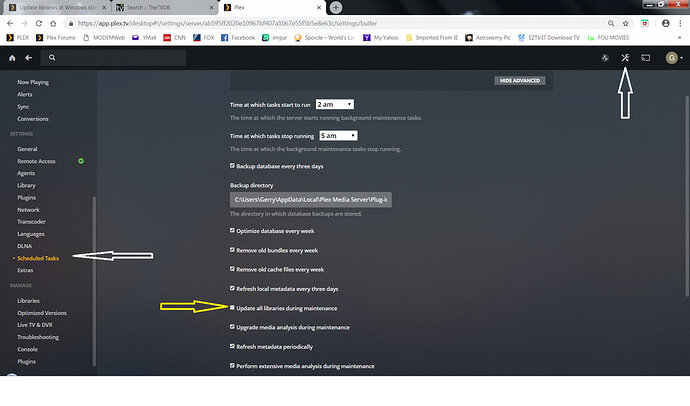Image resolution: width=690 pixels, height=406 pixels.
Task: Click the HIDE ADVANCED button
Action: click(520, 80)
